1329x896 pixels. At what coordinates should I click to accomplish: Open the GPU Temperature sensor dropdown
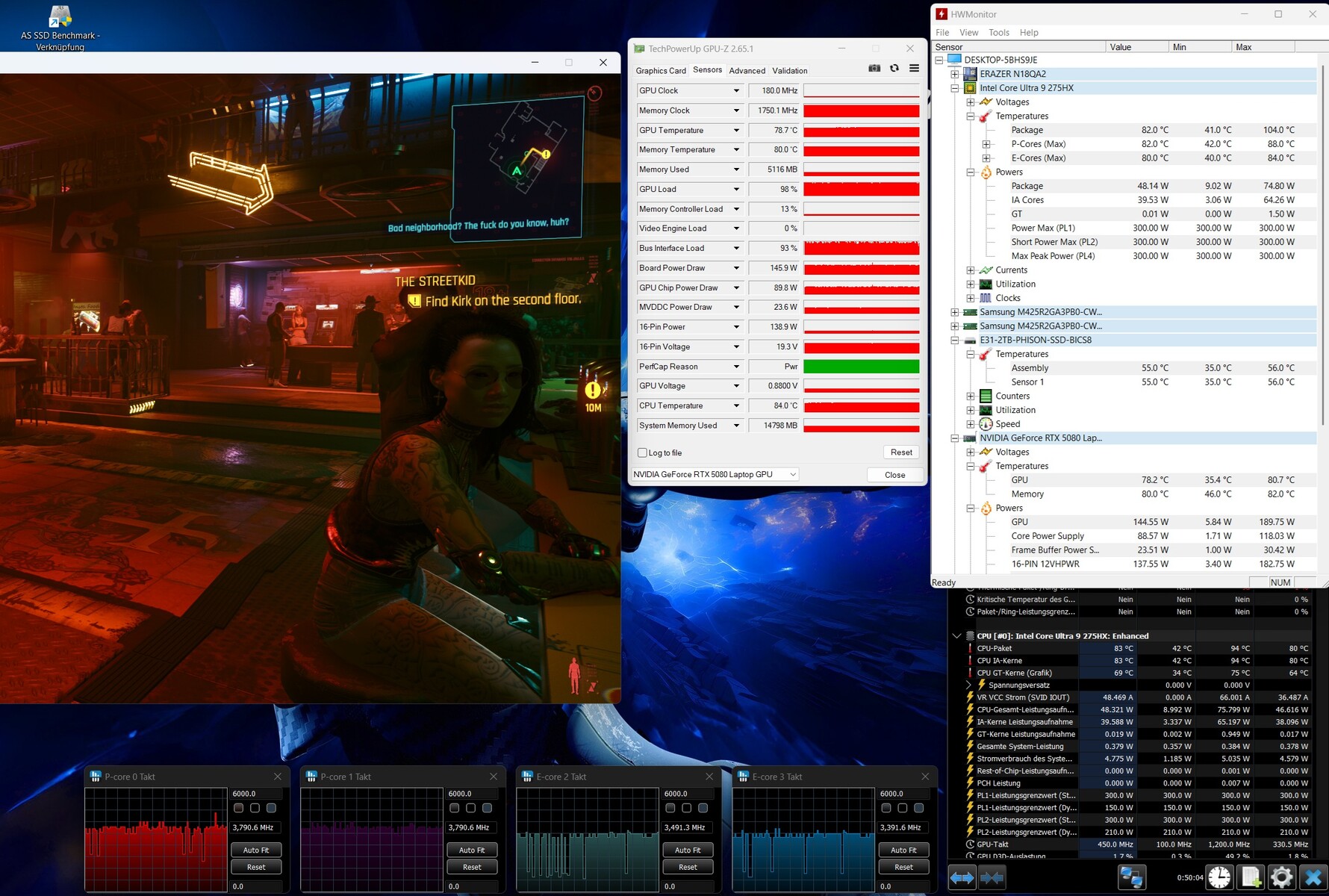(x=735, y=131)
